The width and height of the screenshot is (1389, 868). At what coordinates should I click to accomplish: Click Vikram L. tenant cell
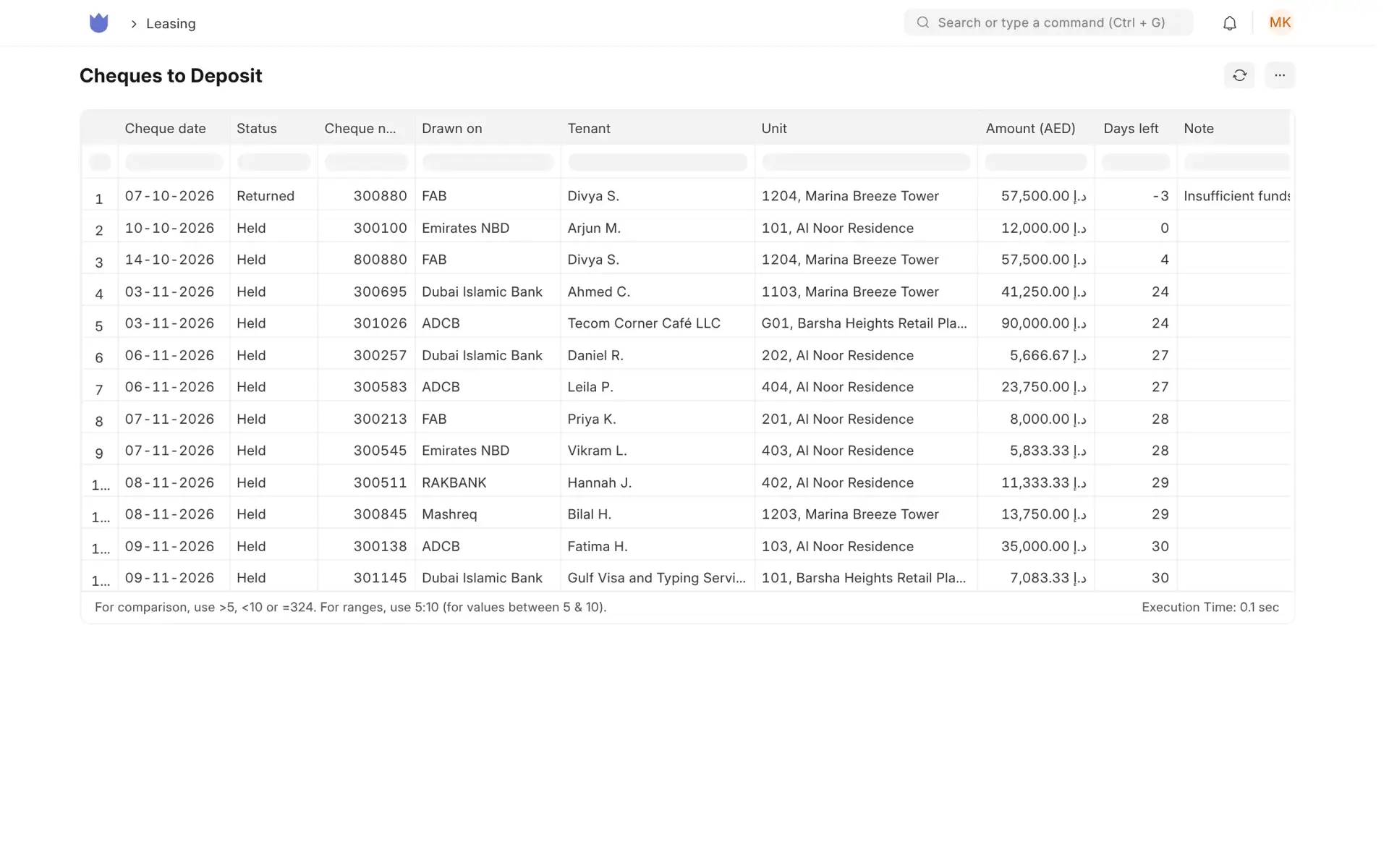click(658, 451)
